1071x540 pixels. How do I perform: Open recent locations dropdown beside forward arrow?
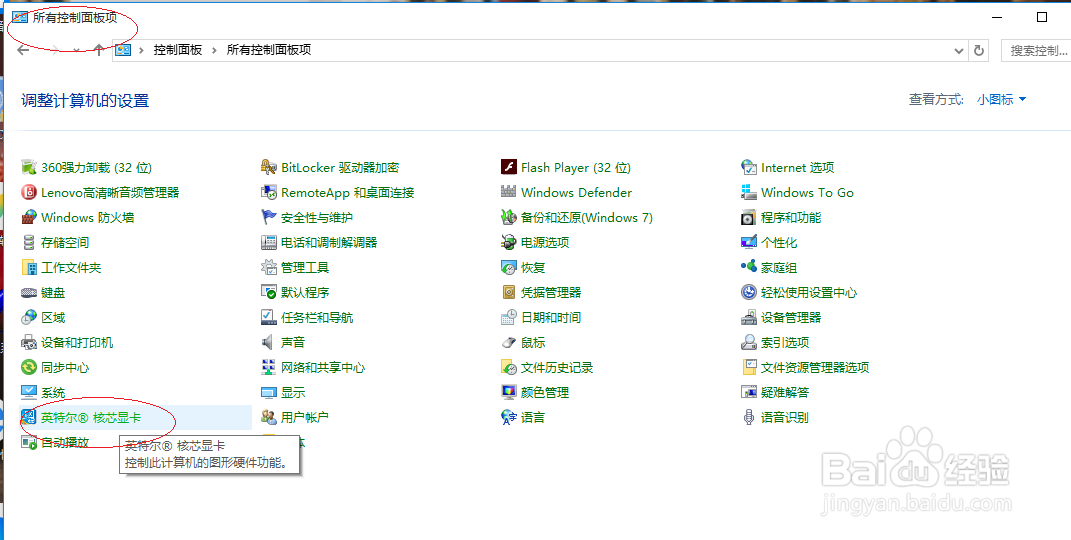click(76, 50)
